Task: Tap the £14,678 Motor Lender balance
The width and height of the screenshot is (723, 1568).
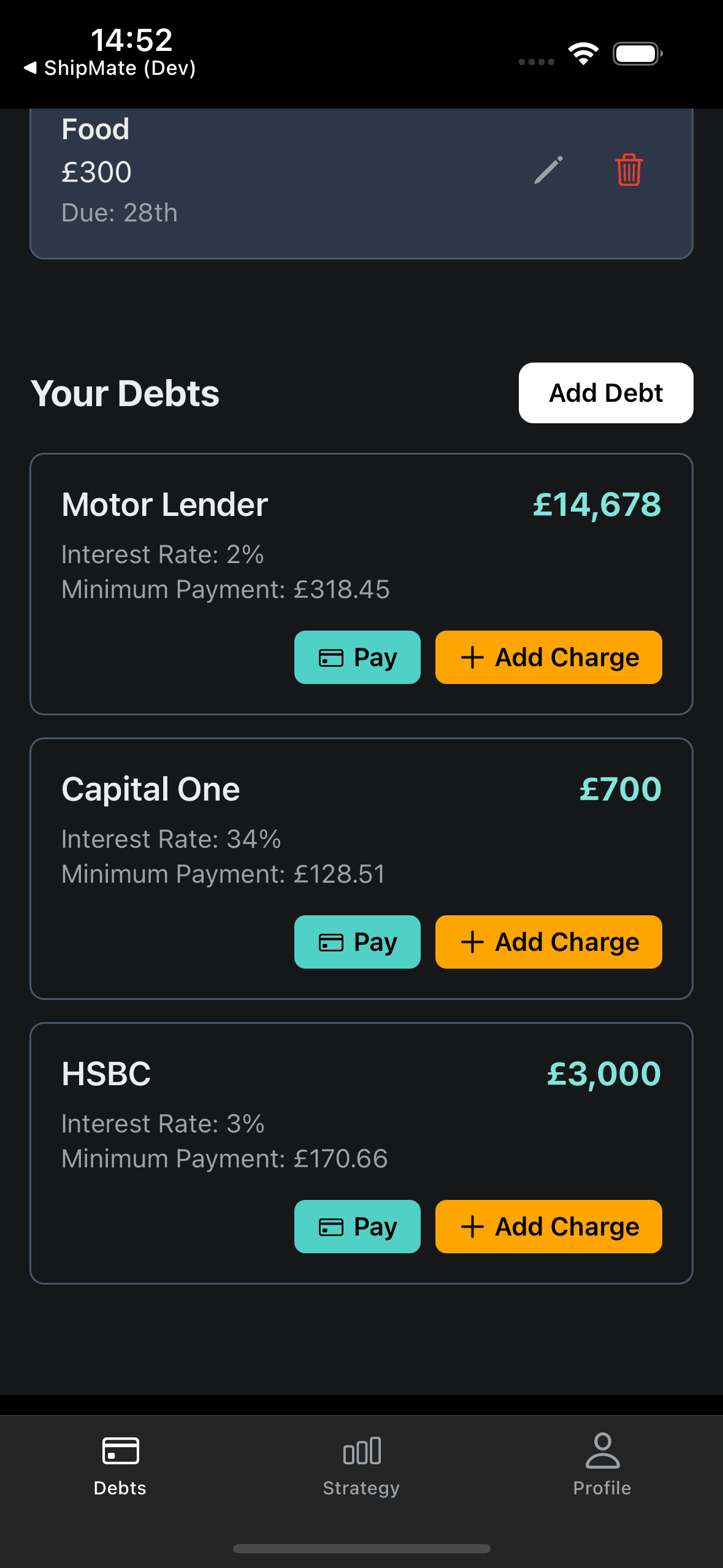Action: click(x=597, y=505)
